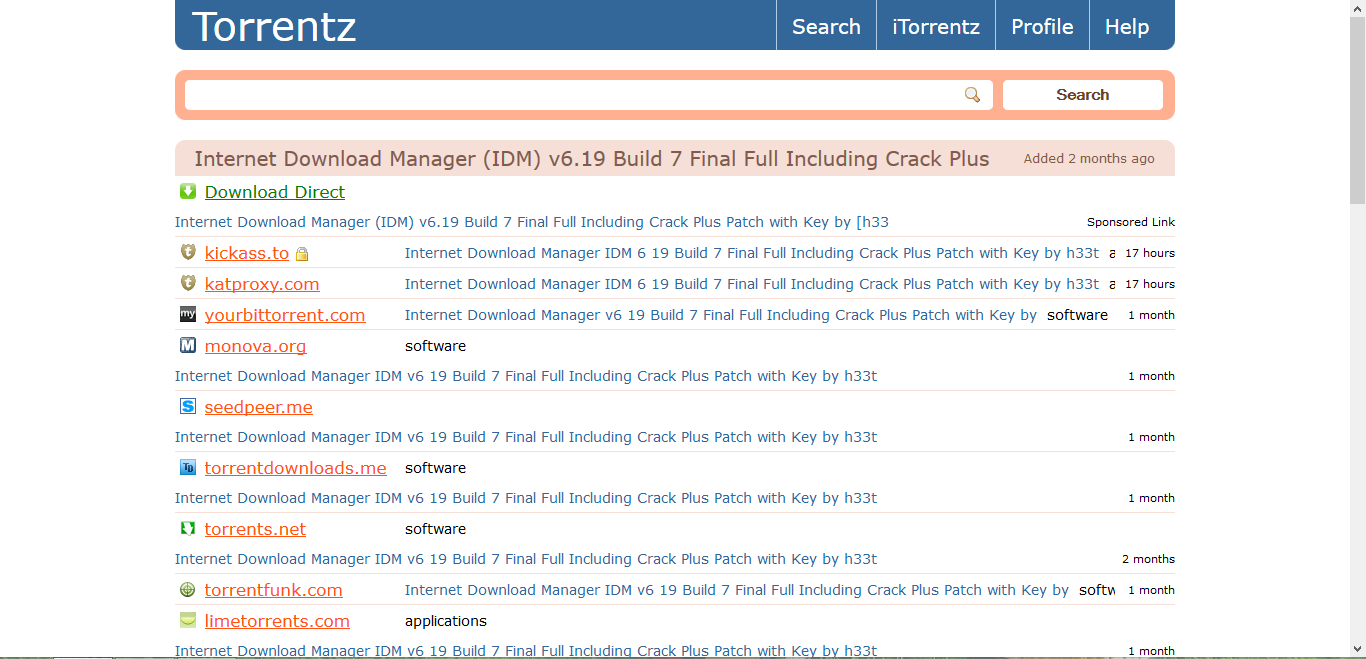This screenshot has width=1366, height=659.
Task: Click the yourbittorrent.com 'my' favicon
Action: [188, 314]
